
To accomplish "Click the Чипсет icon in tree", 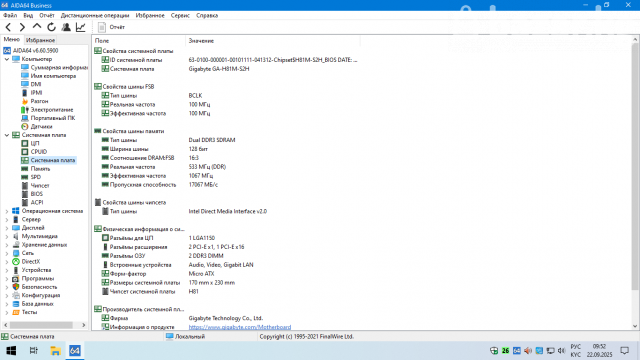I will point(25,186).
